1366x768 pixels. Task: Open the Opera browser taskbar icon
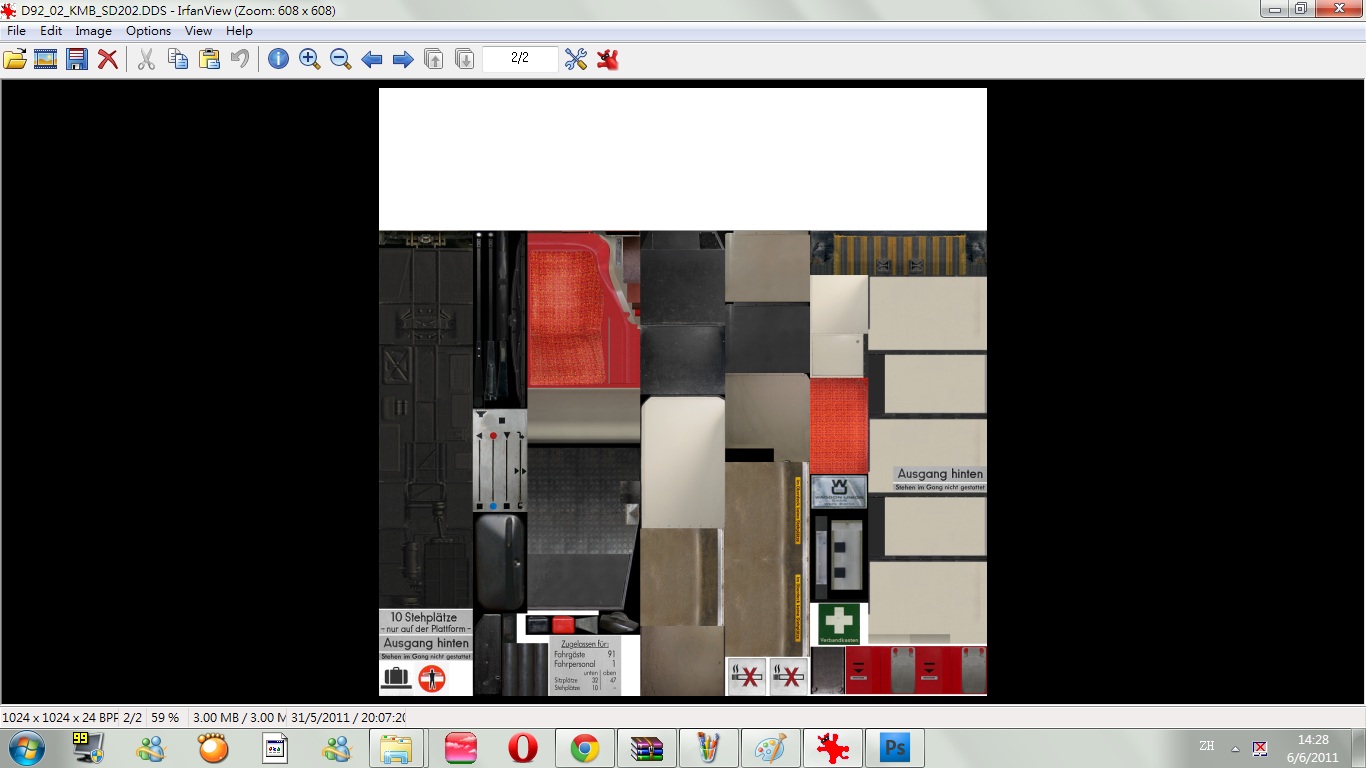[522, 748]
